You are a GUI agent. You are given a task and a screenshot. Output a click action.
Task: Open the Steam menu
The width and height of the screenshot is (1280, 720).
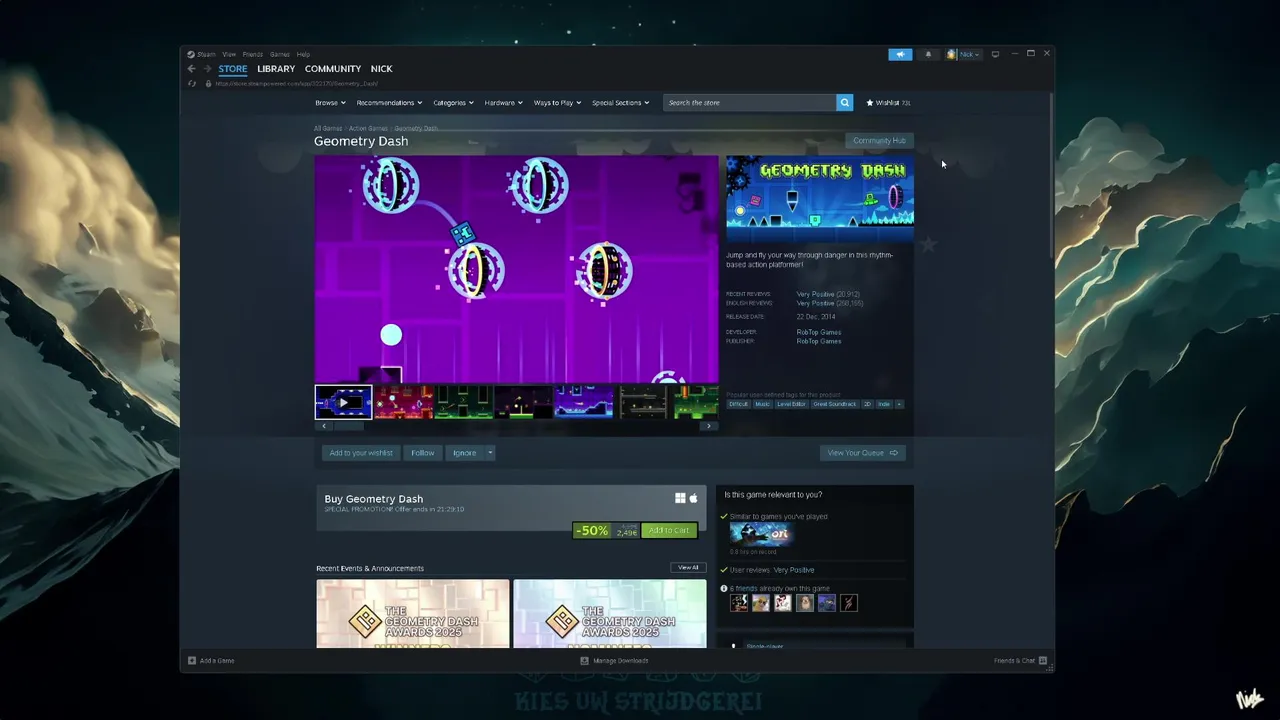[x=202, y=54]
